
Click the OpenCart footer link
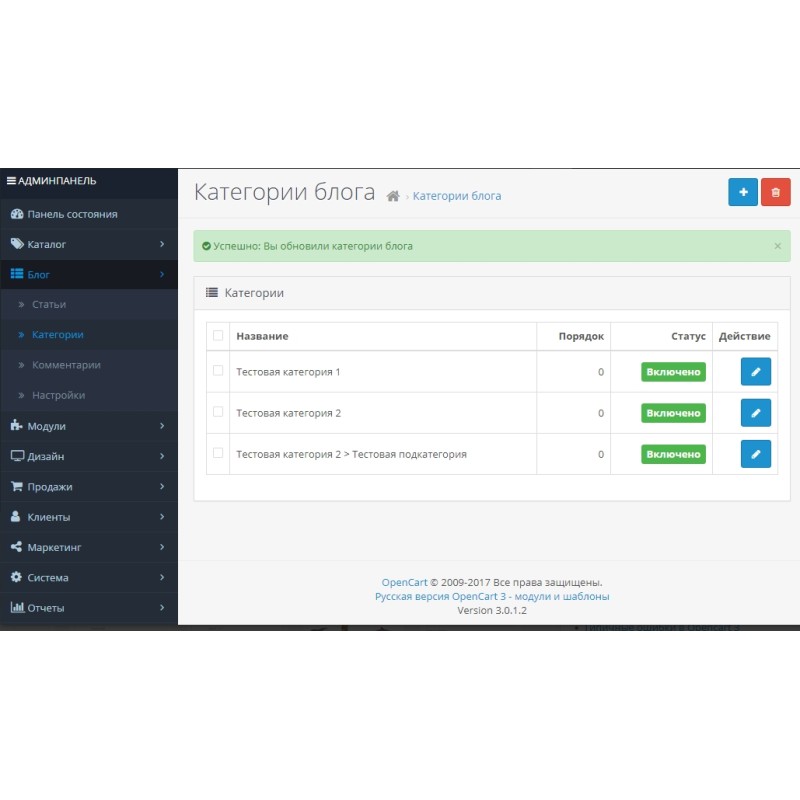[x=404, y=582]
